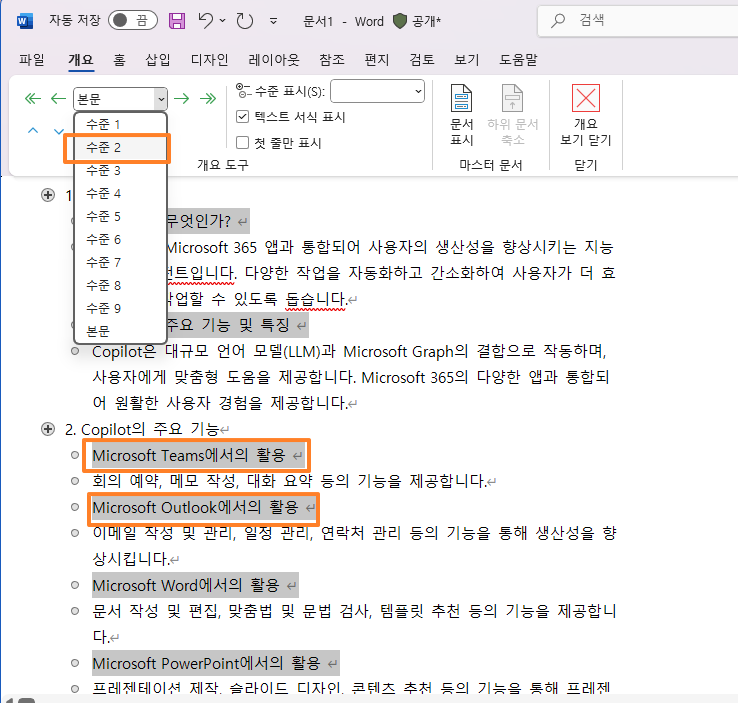Expand plus symbol beside 2. Copilot의 주요 기능
738x703 pixels.
pos(48,429)
